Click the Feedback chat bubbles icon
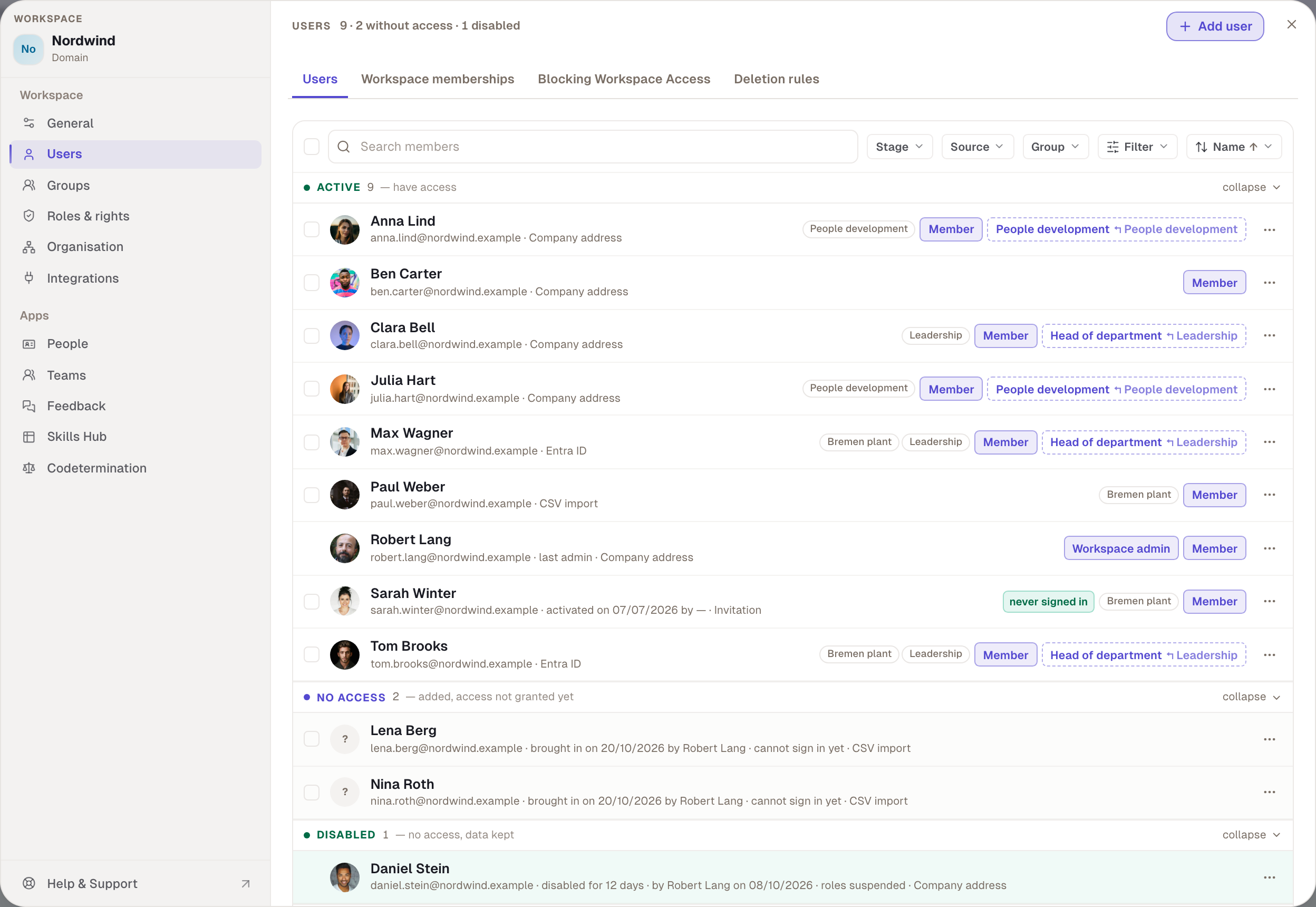Image resolution: width=1316 pixels, height=907 pixels. click(29, 406)
